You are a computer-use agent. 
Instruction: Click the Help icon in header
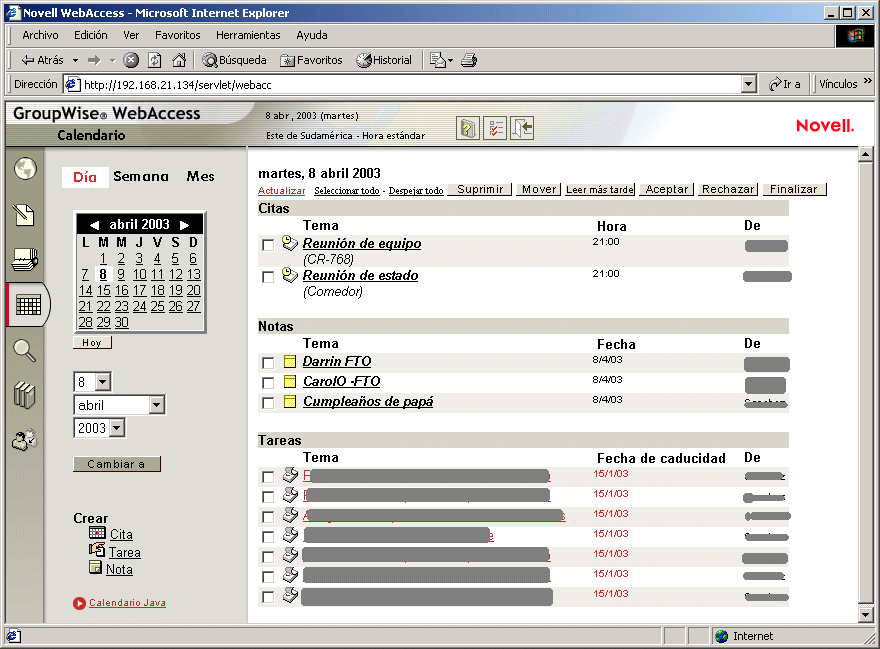pos(468,128)
